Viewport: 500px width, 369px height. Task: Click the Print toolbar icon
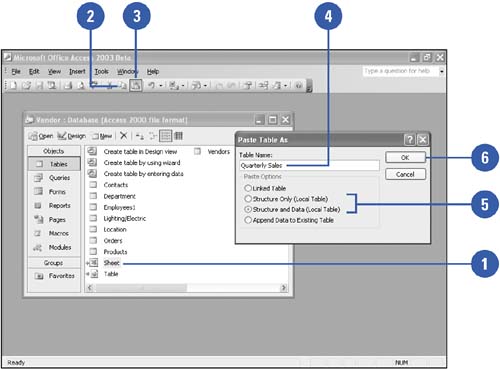pyautogui.click(x=68, y=86)
